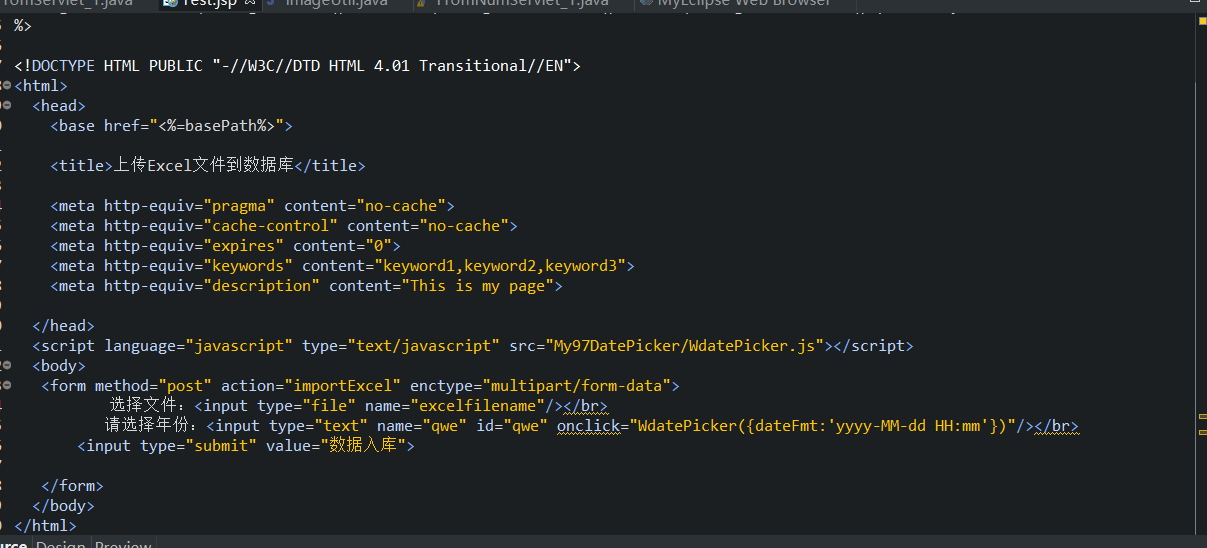Click the closing scriptlet '%>' line
Viewport: 1207px width, 548px height.
click(x=23, y=26)
